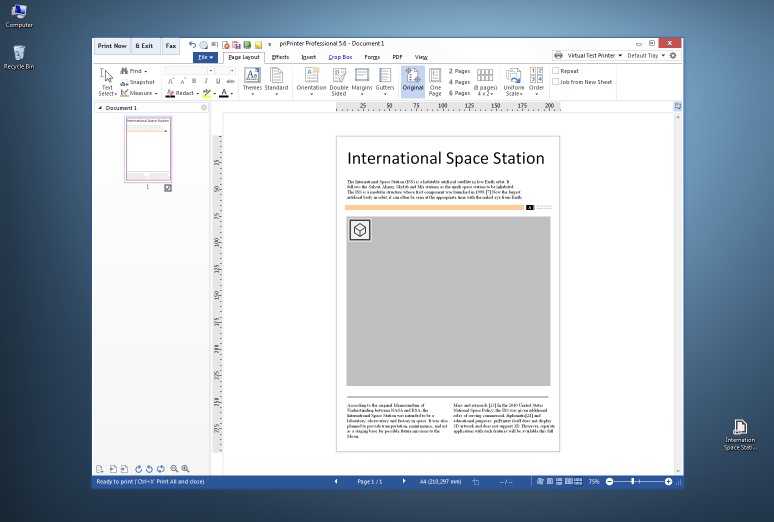Select the One Page layout
The width and height of the screenshot is (774, 522).
point(435,82)
